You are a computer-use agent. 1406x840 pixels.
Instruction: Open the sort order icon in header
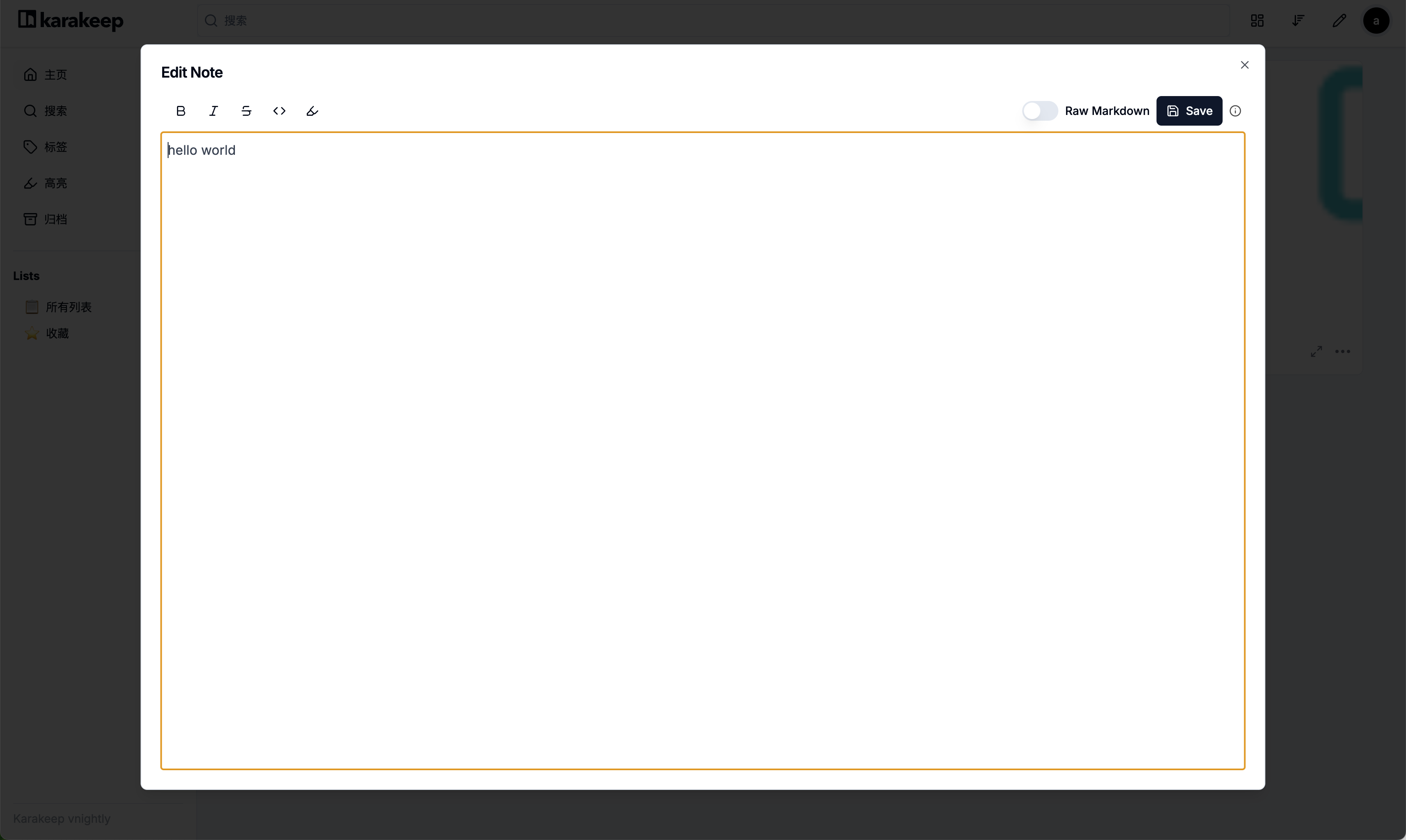1298,21
